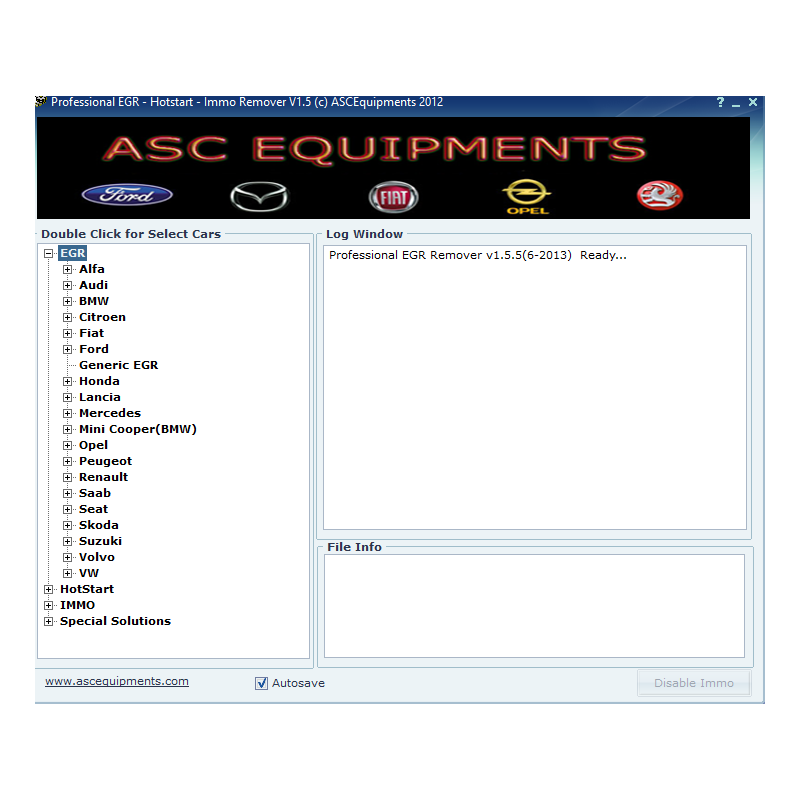
Task: Click inside the File Info box
Action: coord(534,606)
